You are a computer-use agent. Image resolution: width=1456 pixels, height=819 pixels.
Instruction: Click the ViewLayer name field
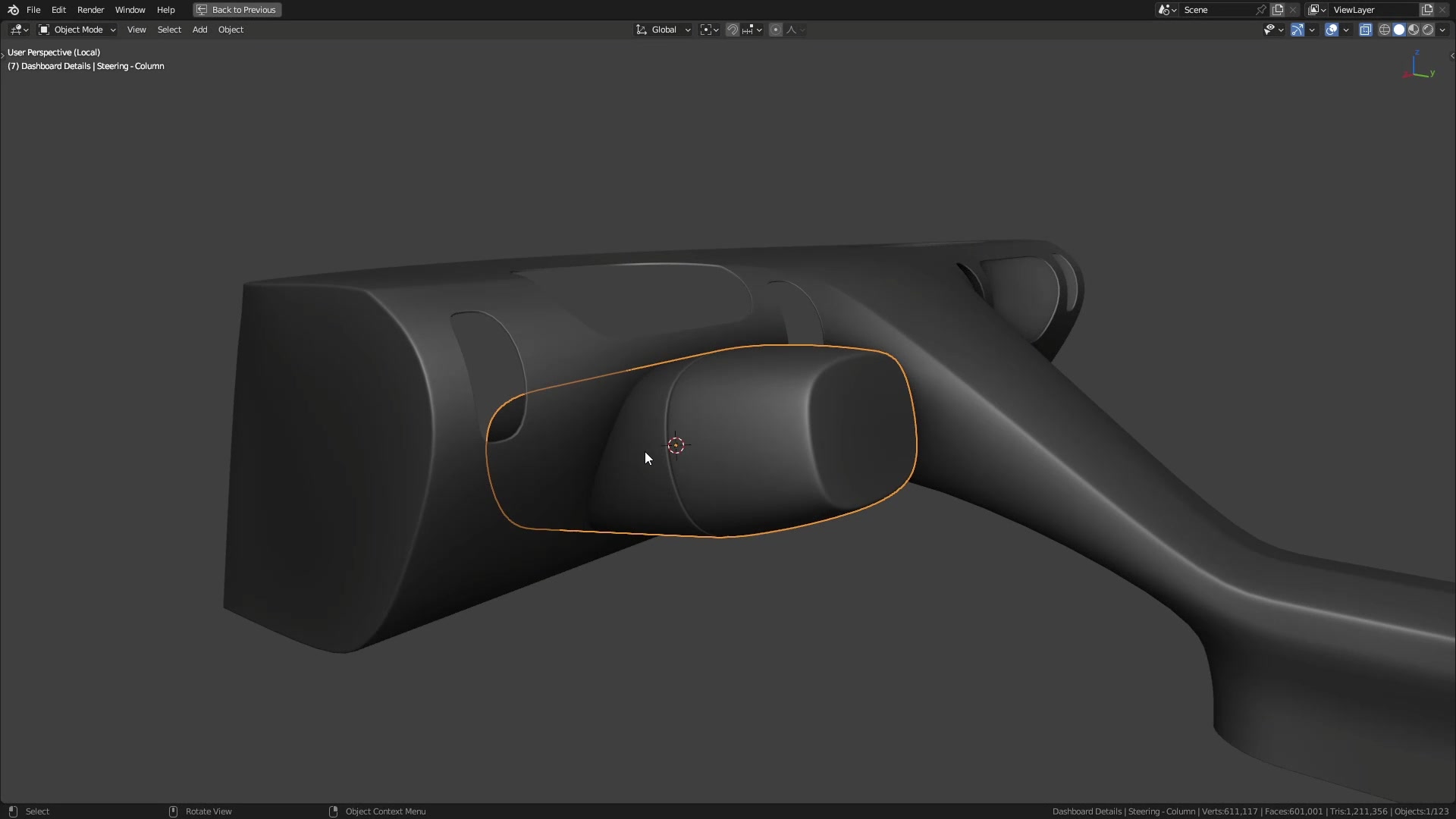(x=1373, y=10)
